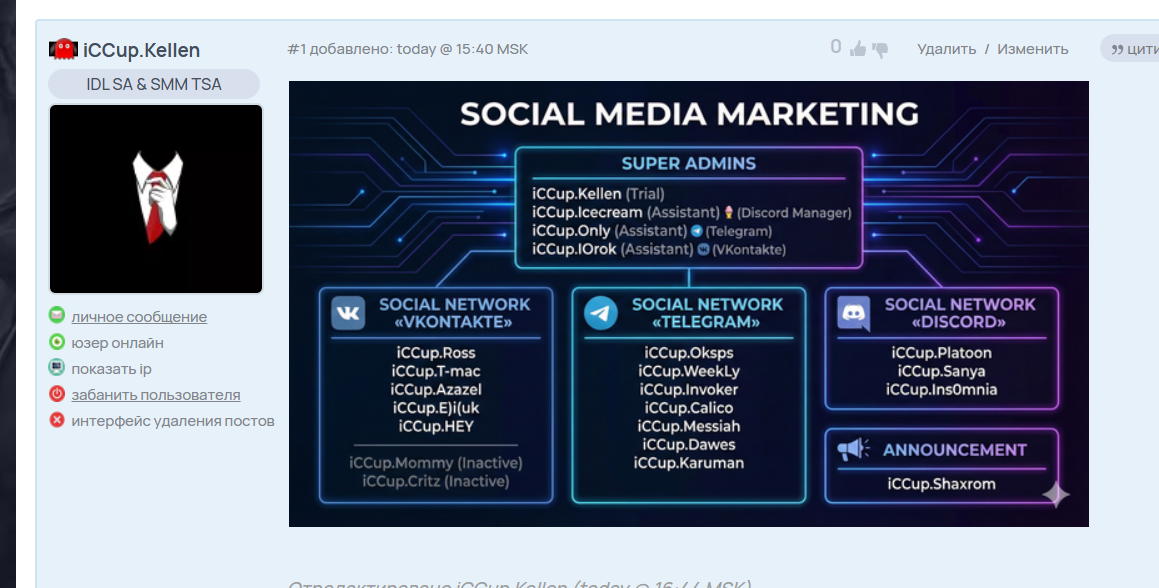The width and height of the screenshot is (1159, 588).
Task: Click the monitor icon next to показать ip
Action: 57,368
